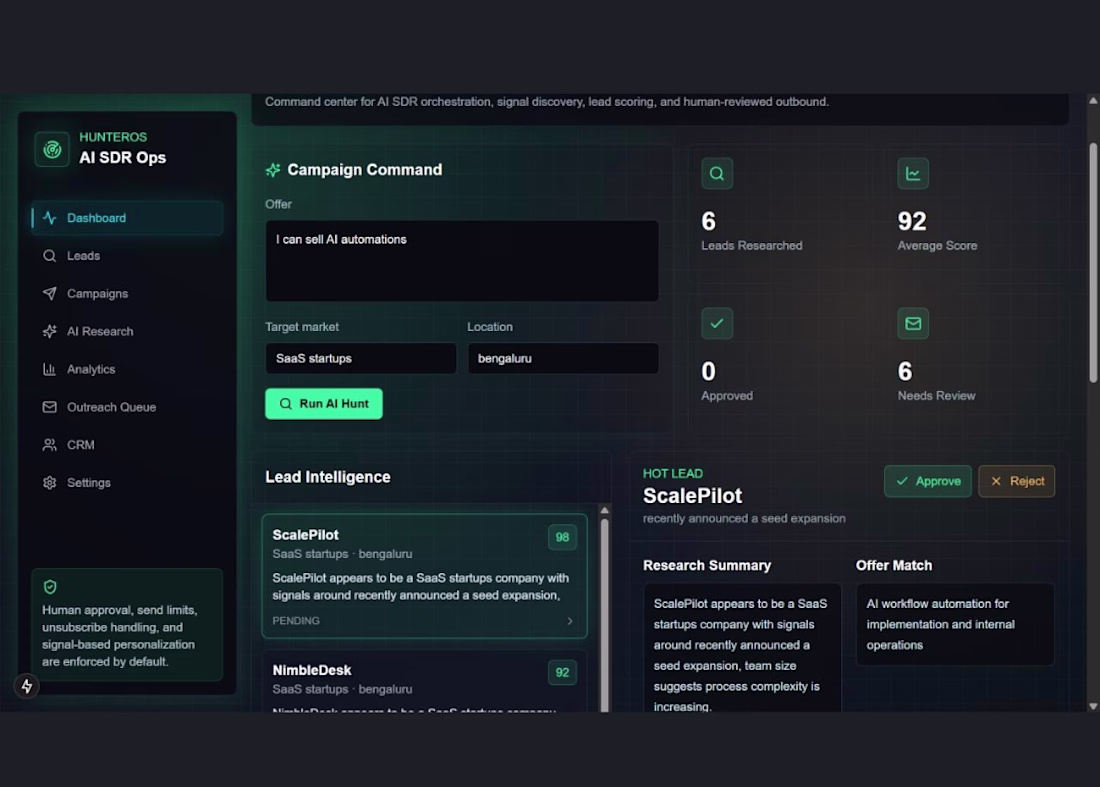The image size is (1100, 787).
Task: Click the PENDING status on ScalePilot card
Action: (296, 621)
